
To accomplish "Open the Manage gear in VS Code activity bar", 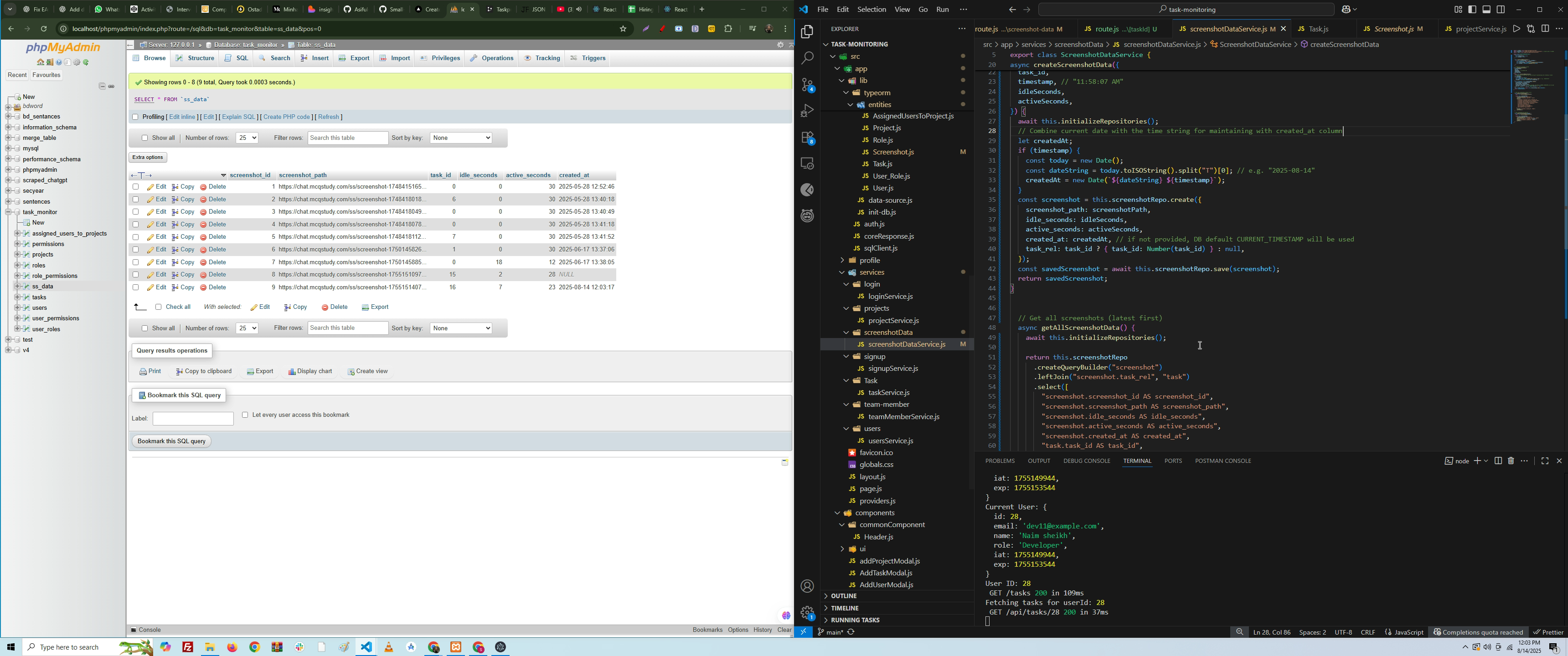I will point(807,612).
